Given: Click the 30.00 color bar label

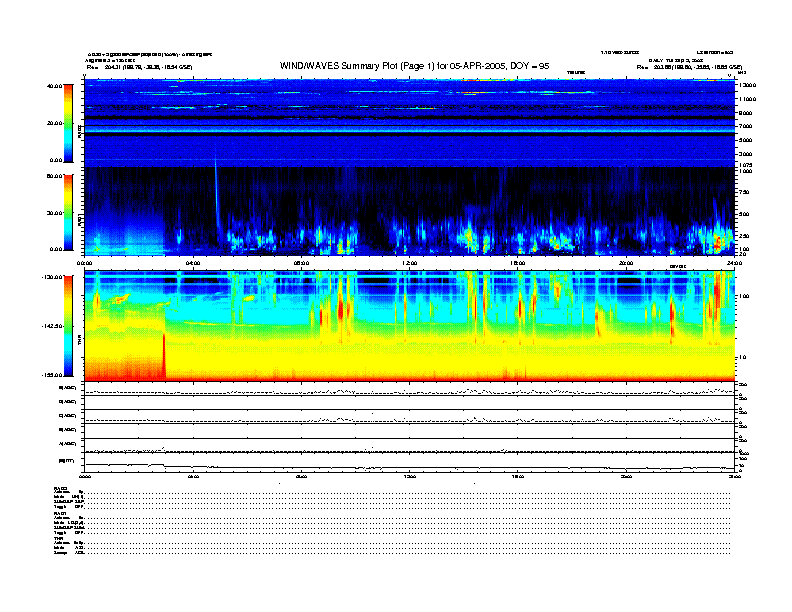Looking at the screenshot, I should point(54,213).
